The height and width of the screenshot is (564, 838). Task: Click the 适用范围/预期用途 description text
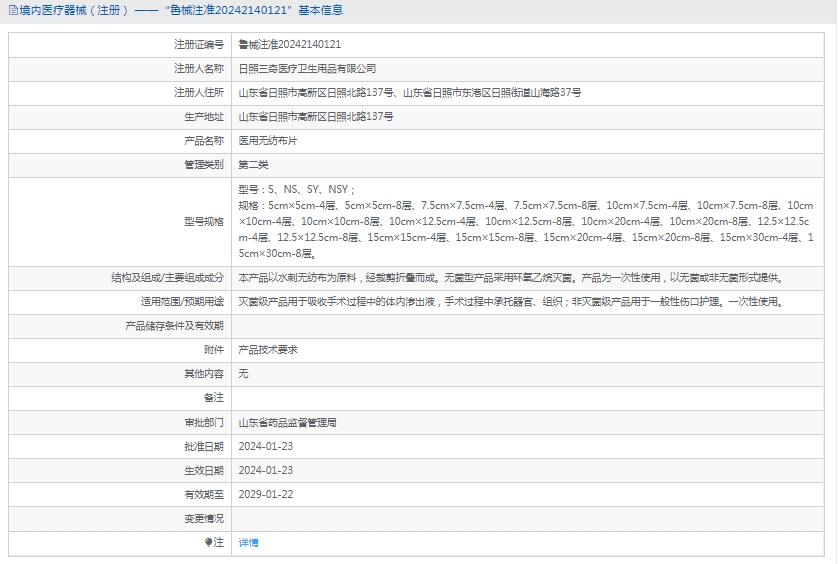pos(510,302)
